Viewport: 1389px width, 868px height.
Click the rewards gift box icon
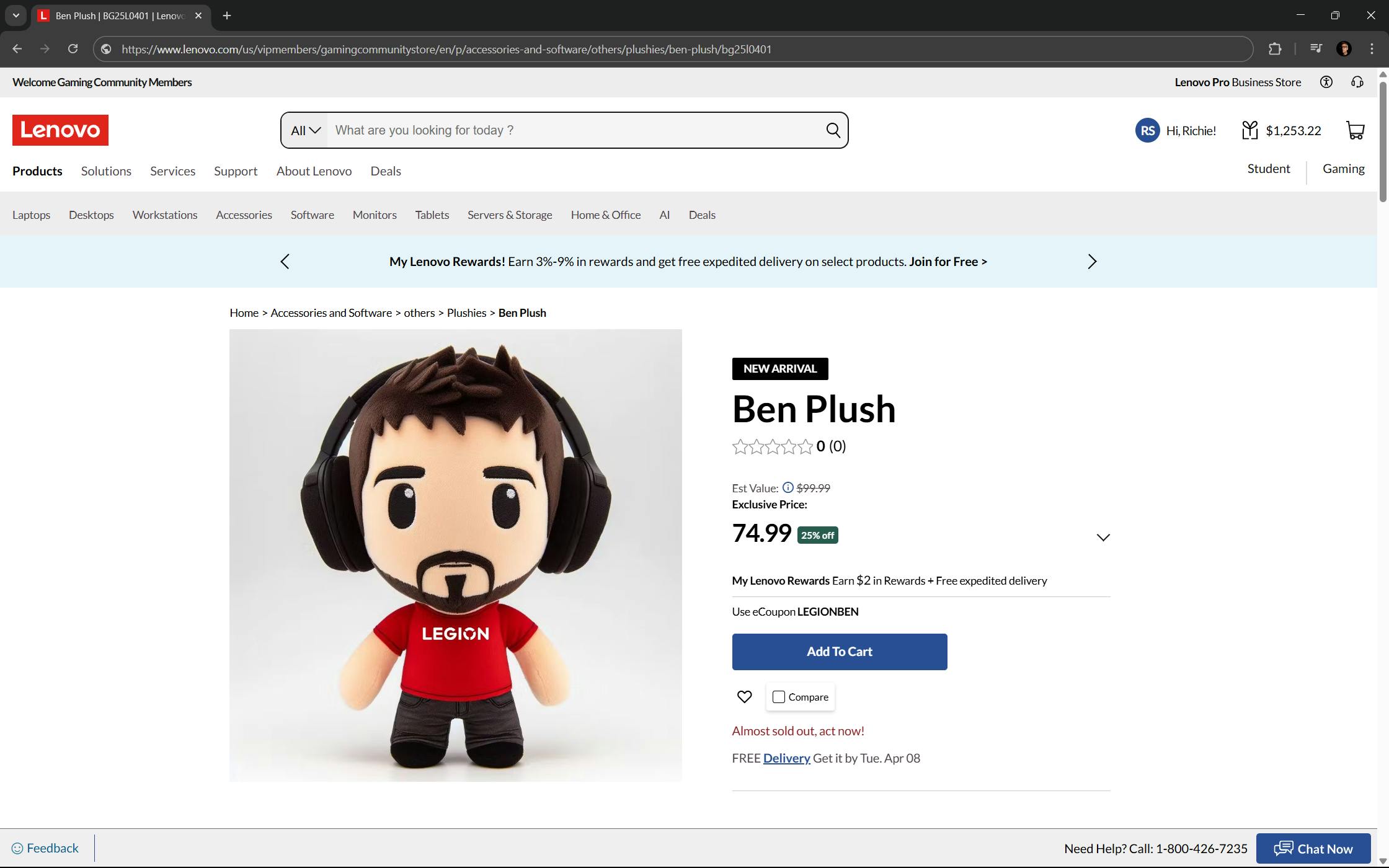[1249, 130]
